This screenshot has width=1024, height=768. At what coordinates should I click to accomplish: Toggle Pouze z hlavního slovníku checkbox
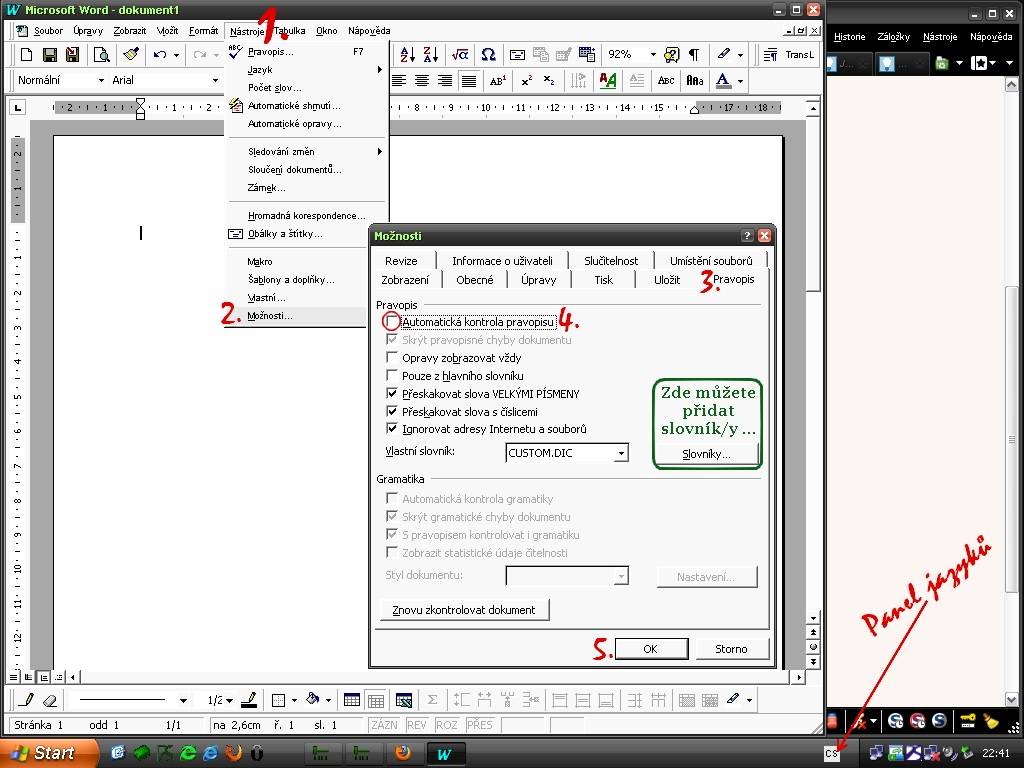pyautogui.click(x=392, y=375)
